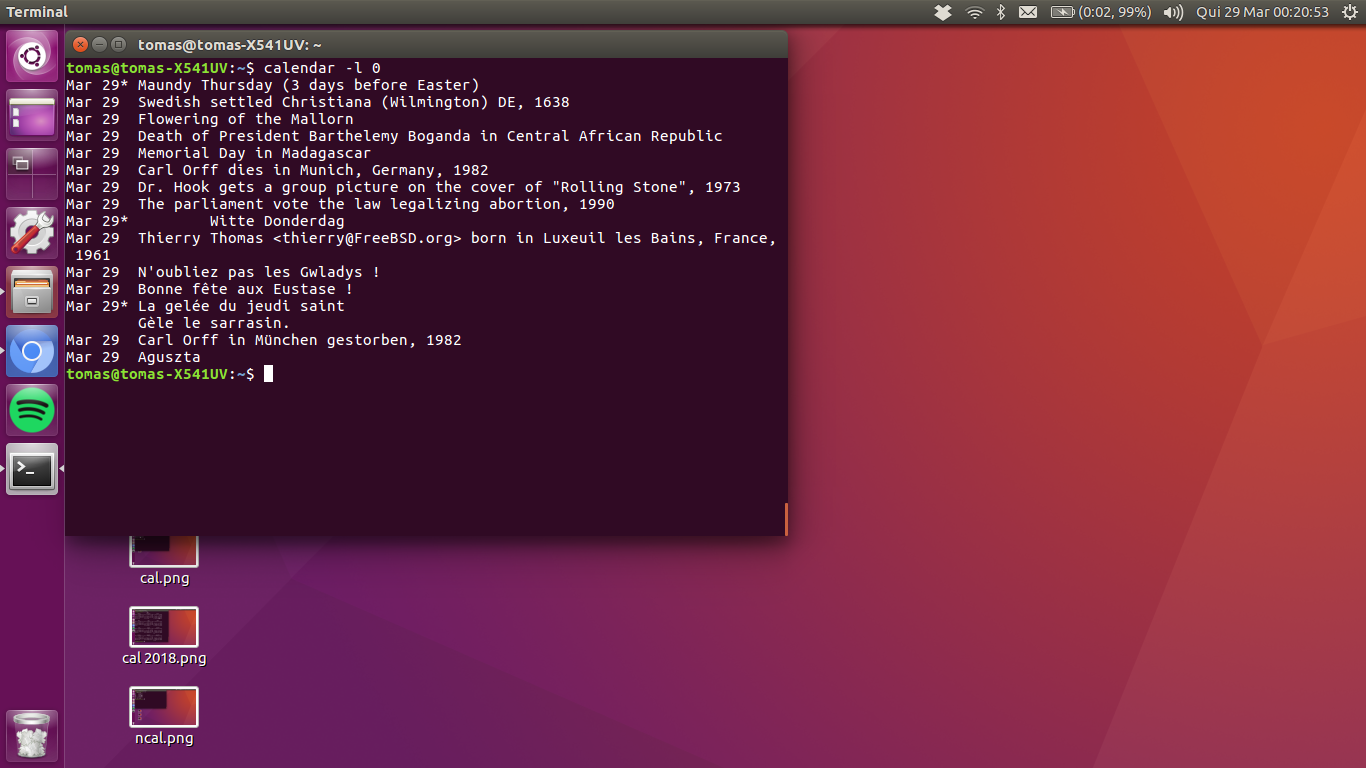1366x768 pixels.
Task: Open the battery status menu showing 99%
Action: [1100, 12]
